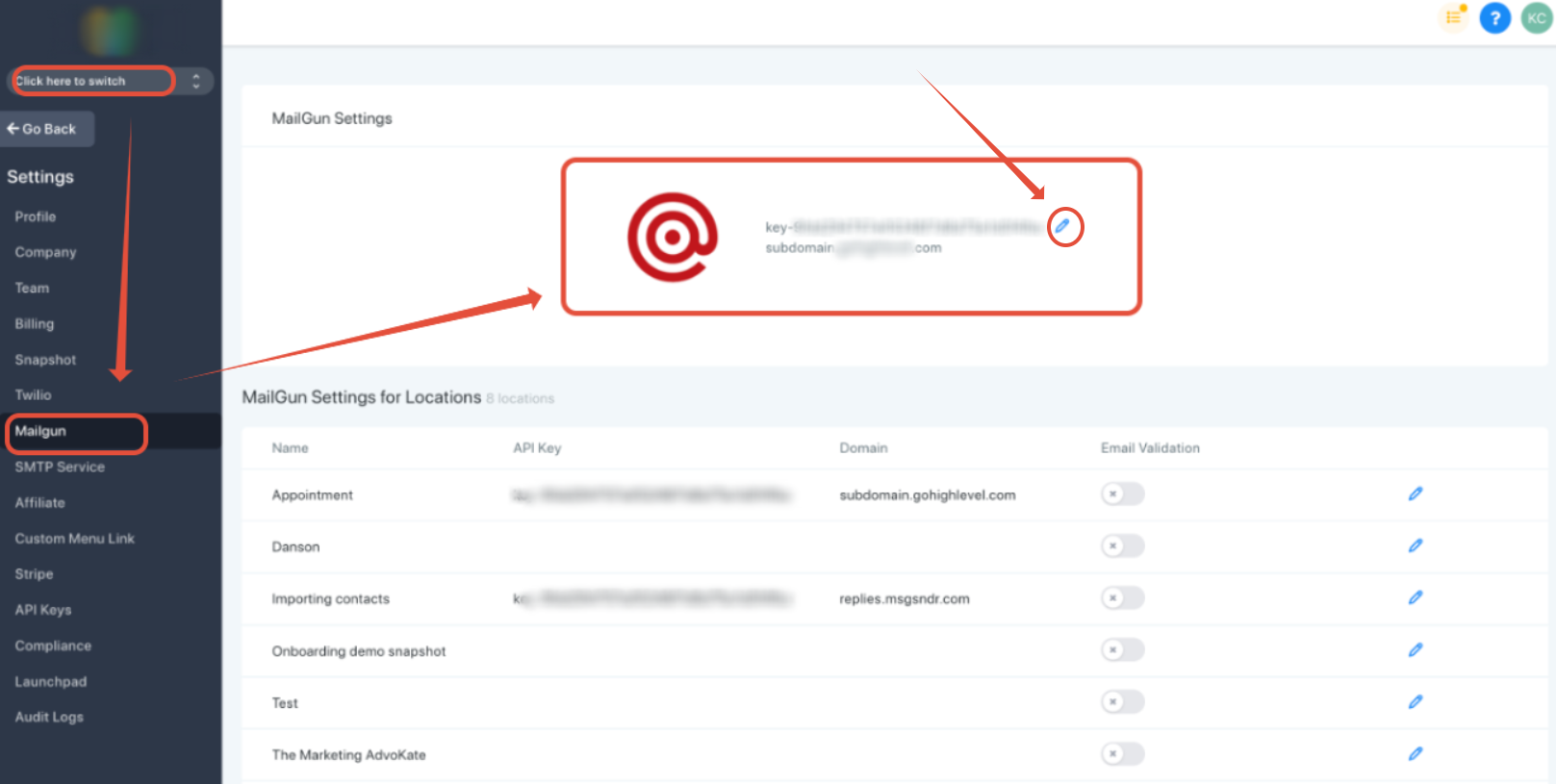Viewport: 1556px width, 784px height.
Task: Open Team settings
Action: point(32,288)
